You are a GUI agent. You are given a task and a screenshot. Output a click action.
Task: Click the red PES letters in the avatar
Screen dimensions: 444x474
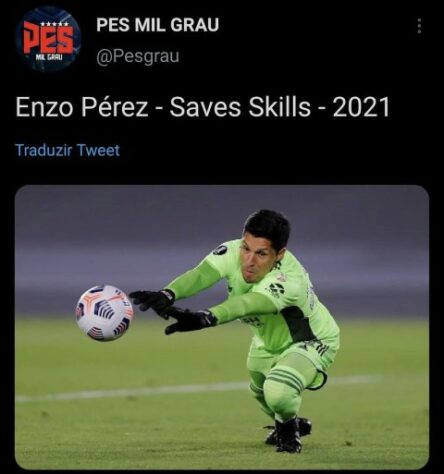[x=48, y=40]
